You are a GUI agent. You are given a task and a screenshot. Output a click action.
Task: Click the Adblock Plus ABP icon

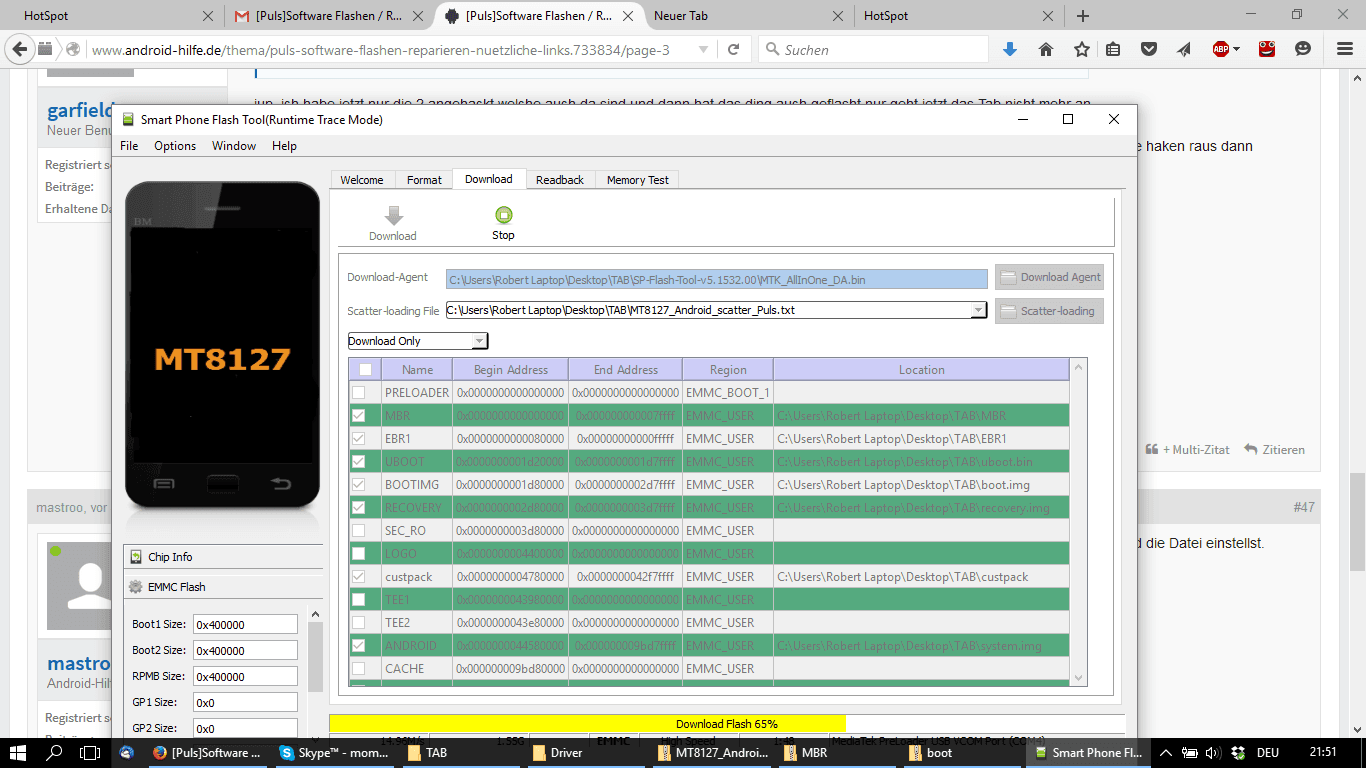(1221, 49)
